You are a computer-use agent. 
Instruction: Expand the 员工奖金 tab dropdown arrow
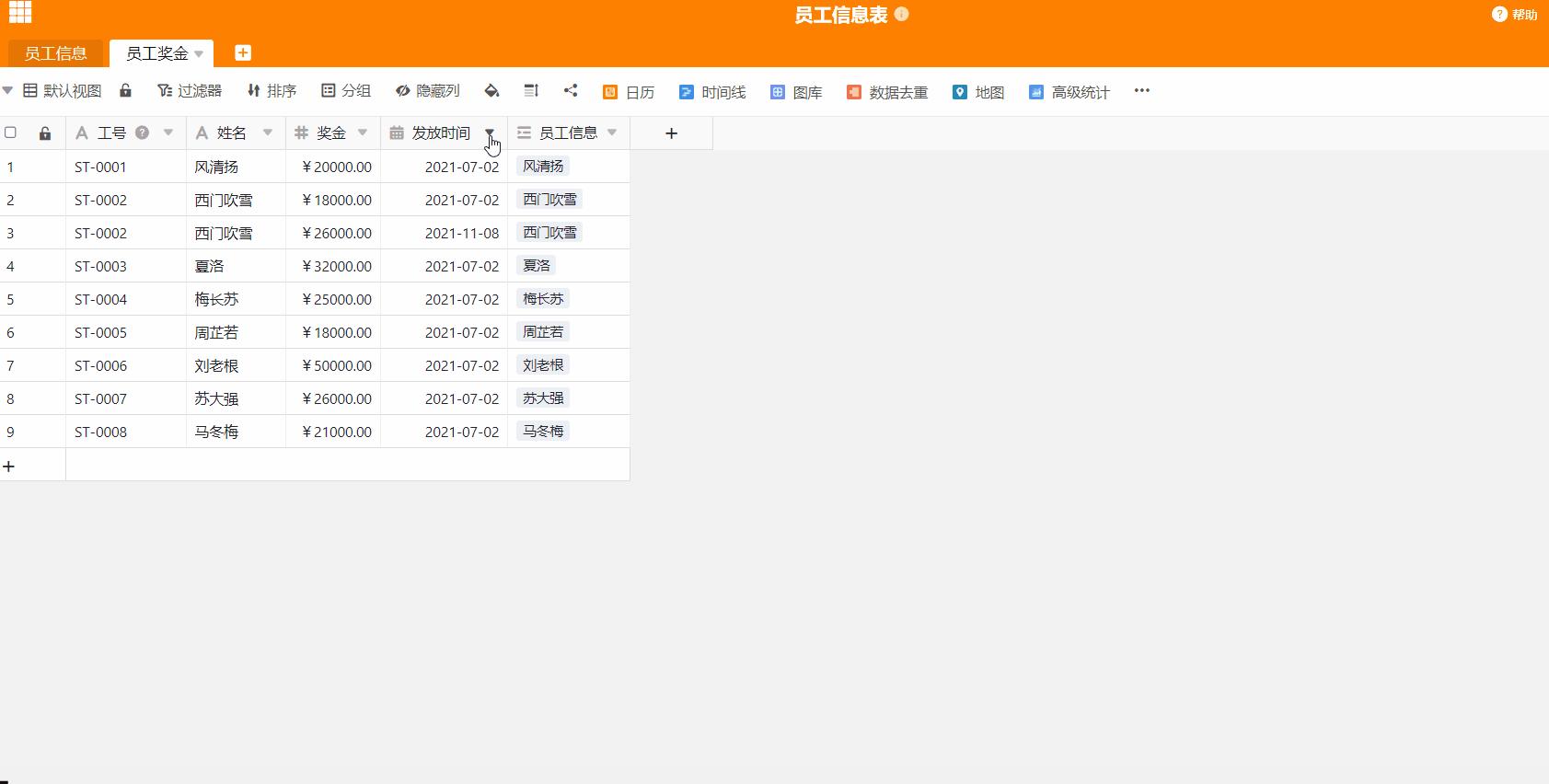[x=199, y=54]
